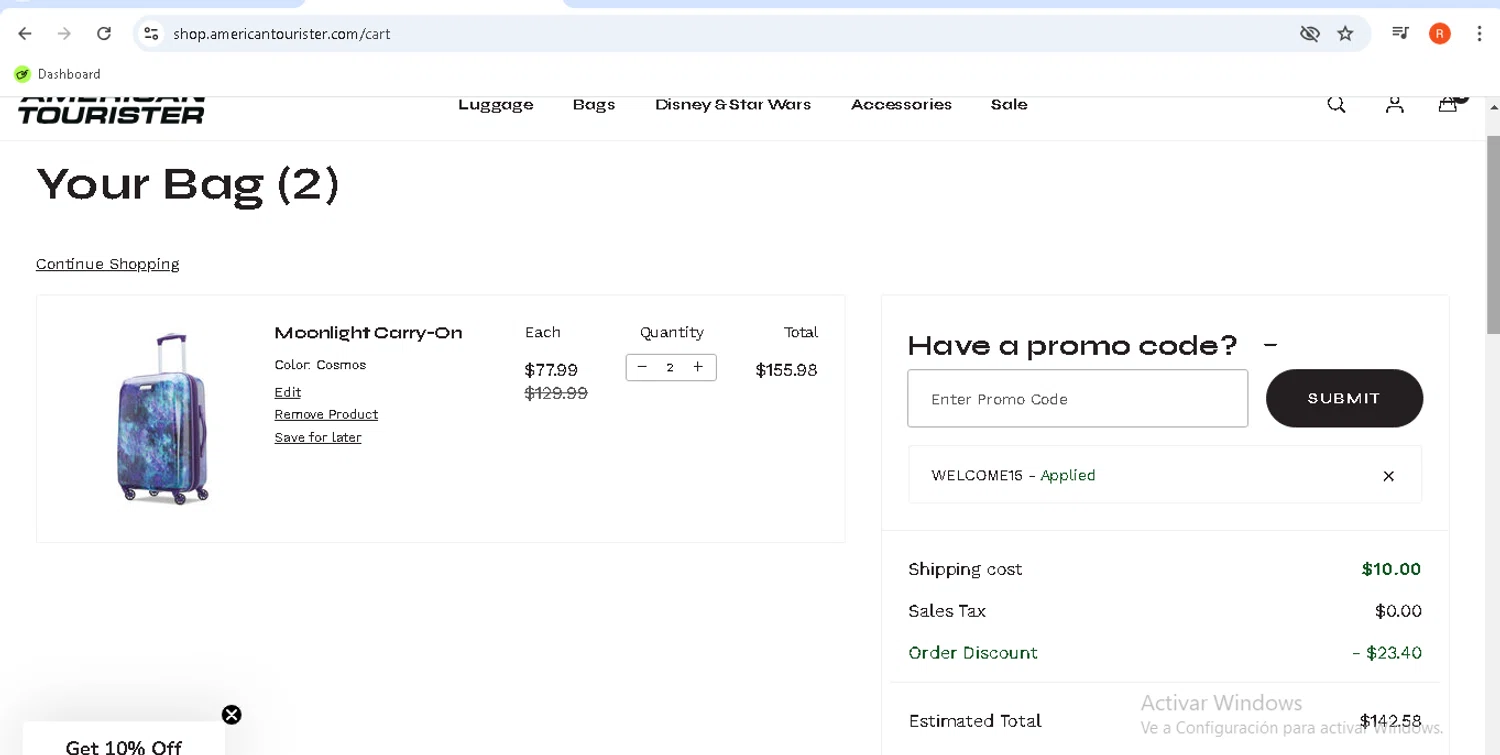Click the browser forward arrow

(x=64, y=34)
